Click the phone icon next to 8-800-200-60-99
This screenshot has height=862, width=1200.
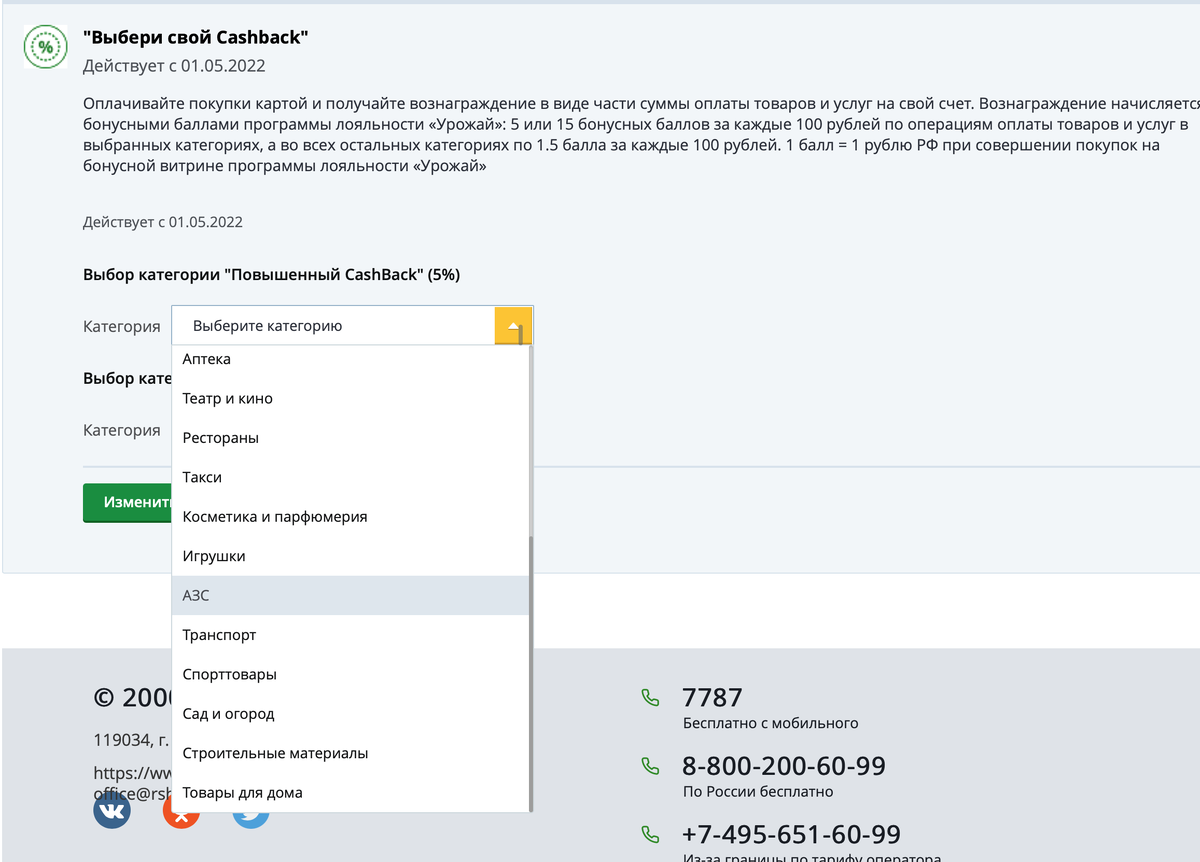coord(651,766)
